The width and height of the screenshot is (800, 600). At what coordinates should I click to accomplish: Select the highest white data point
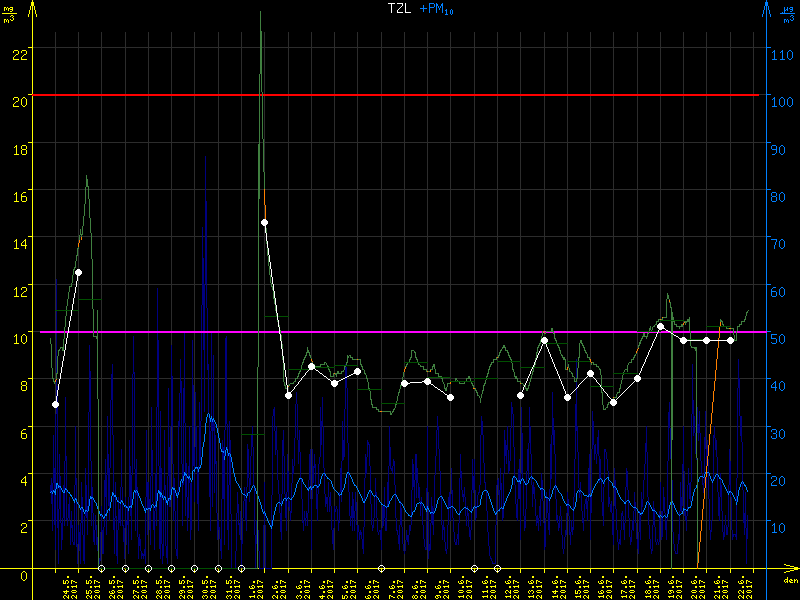pos(264,222)
